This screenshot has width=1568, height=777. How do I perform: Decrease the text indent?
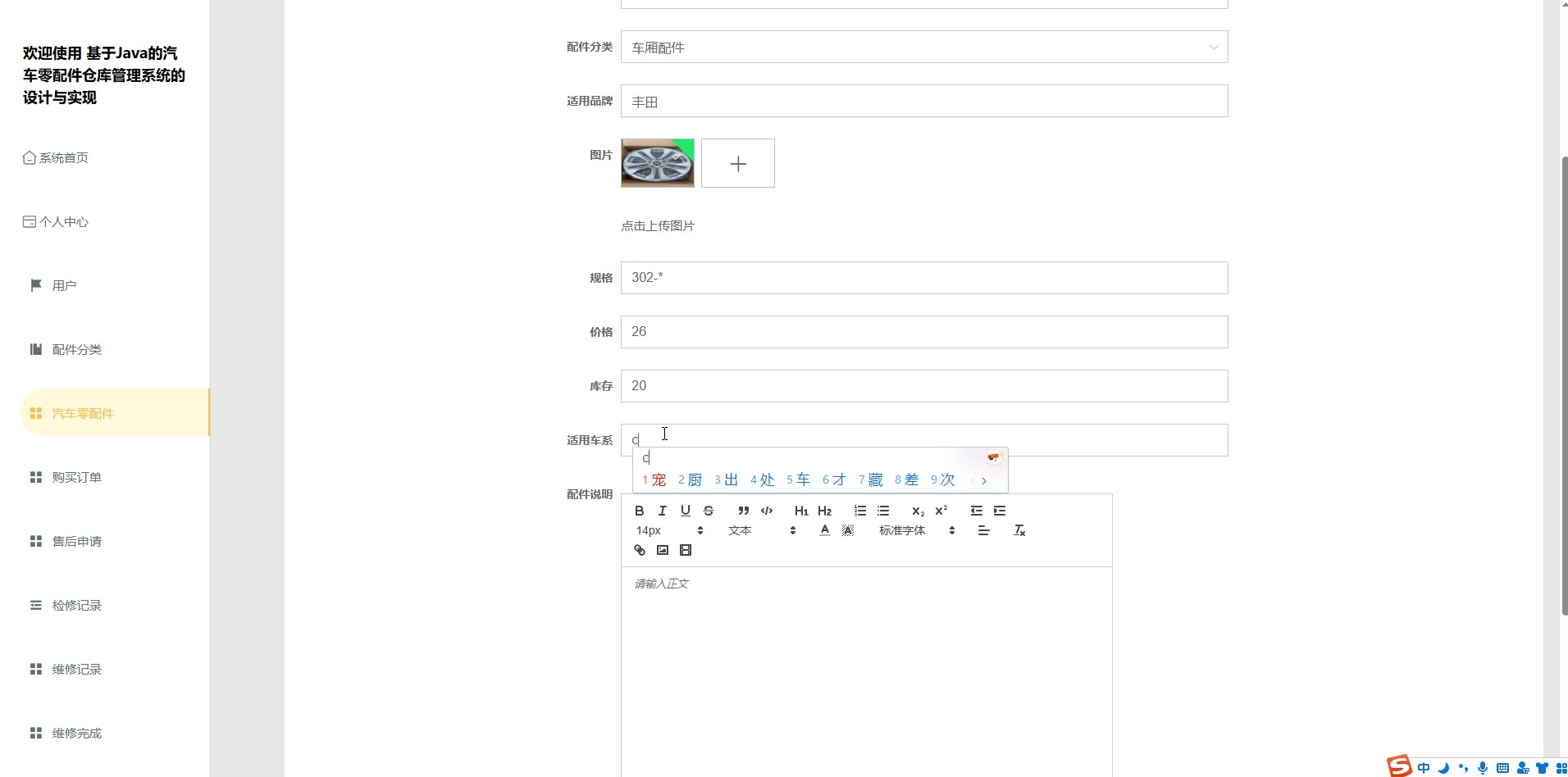pos(977,511)
